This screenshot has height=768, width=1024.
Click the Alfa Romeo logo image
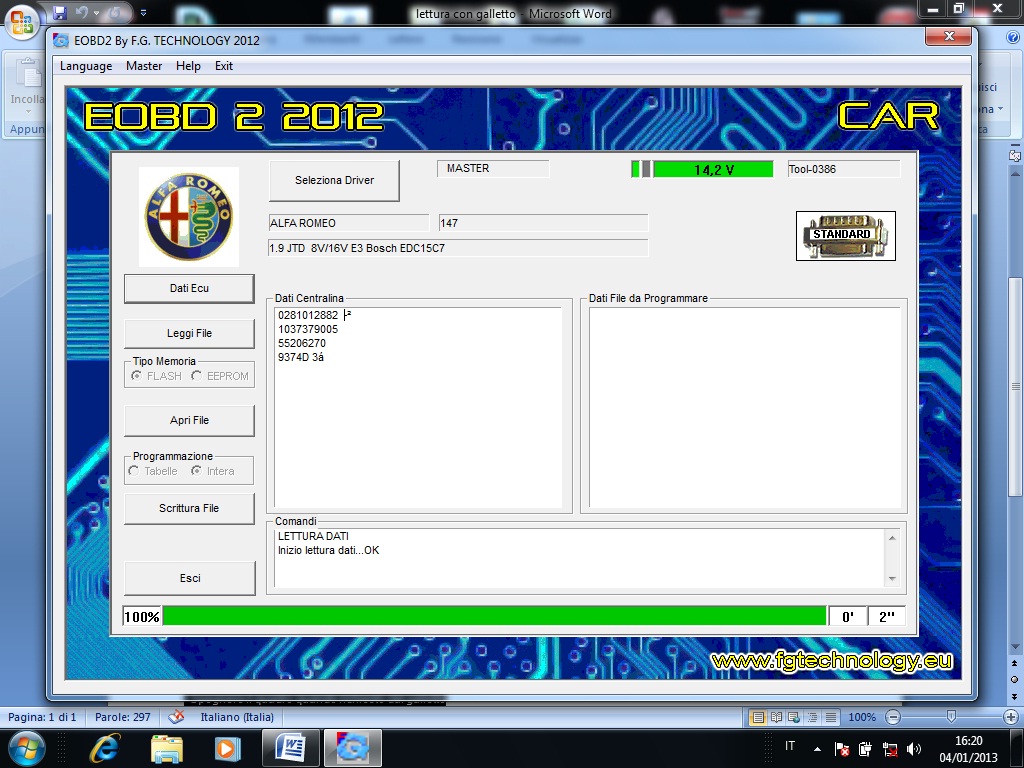[x=189, y=217]
